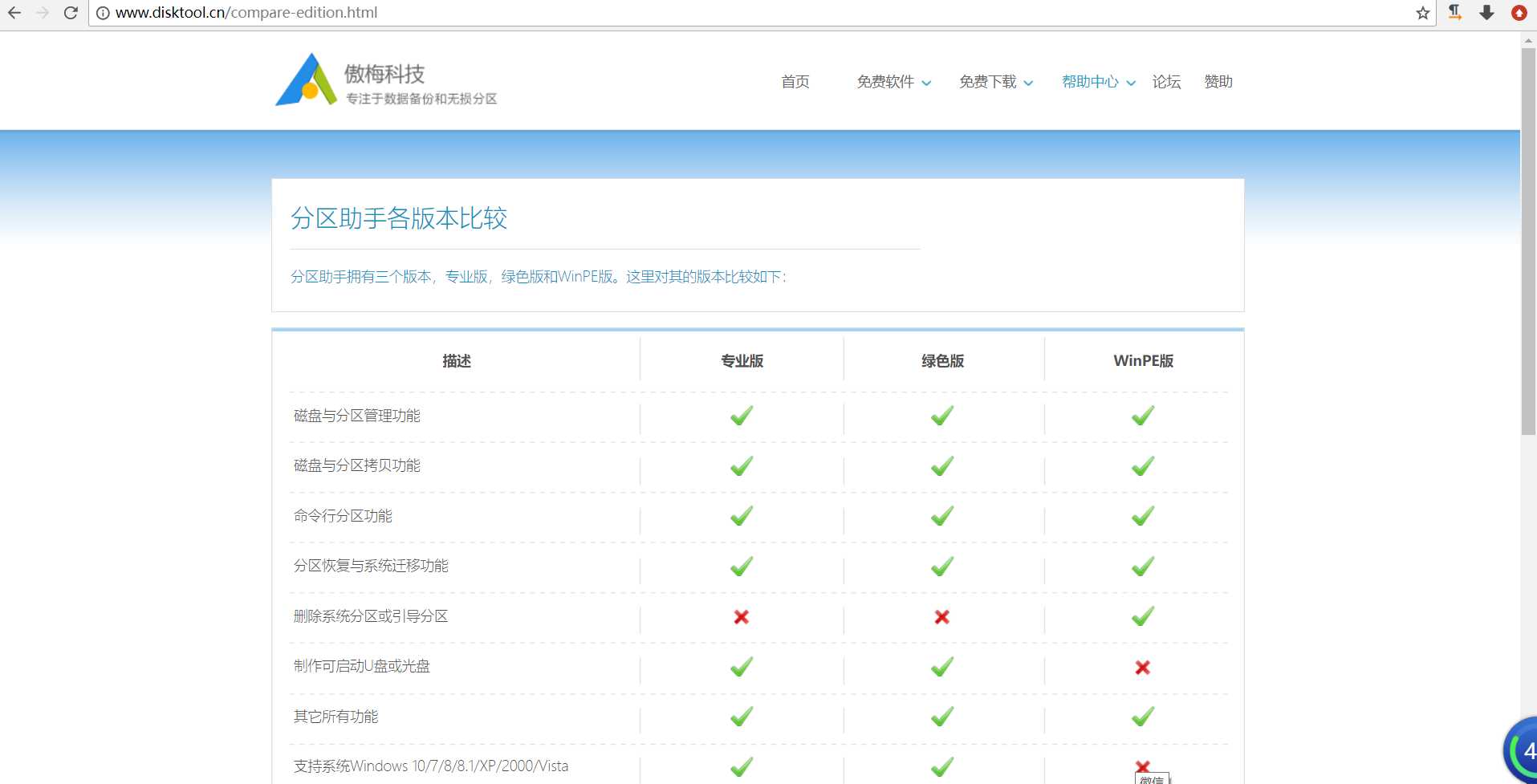Click the vertical page scrollbar thumb

pos(1528,241)
